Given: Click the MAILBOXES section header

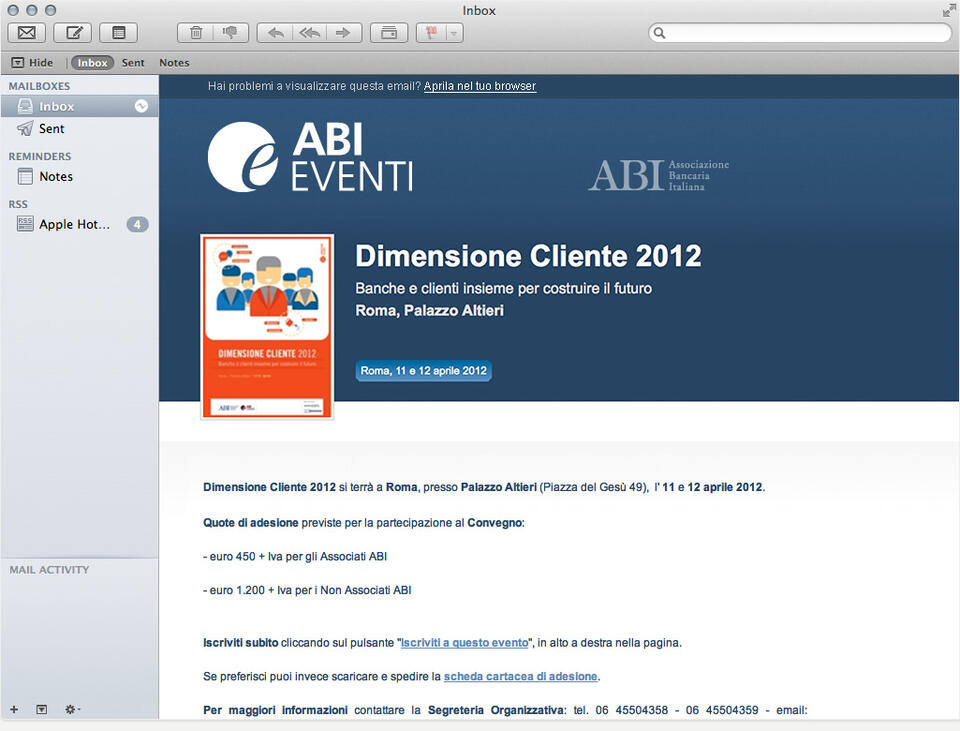Looking at the screenshot, I should 39,86.
